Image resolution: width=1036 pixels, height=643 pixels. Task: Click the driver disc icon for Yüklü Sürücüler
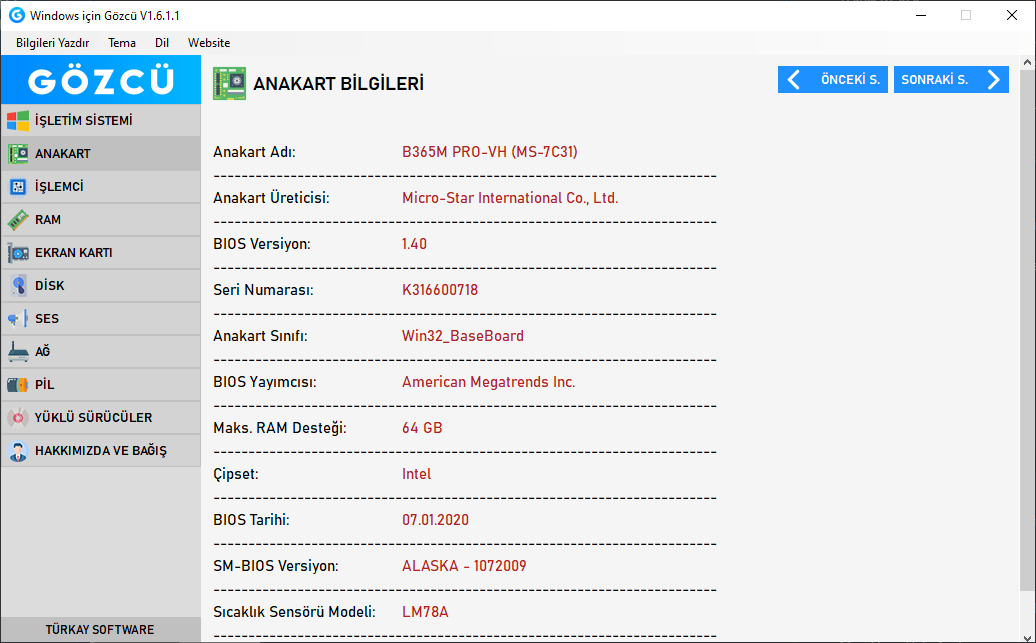(18, 418)
